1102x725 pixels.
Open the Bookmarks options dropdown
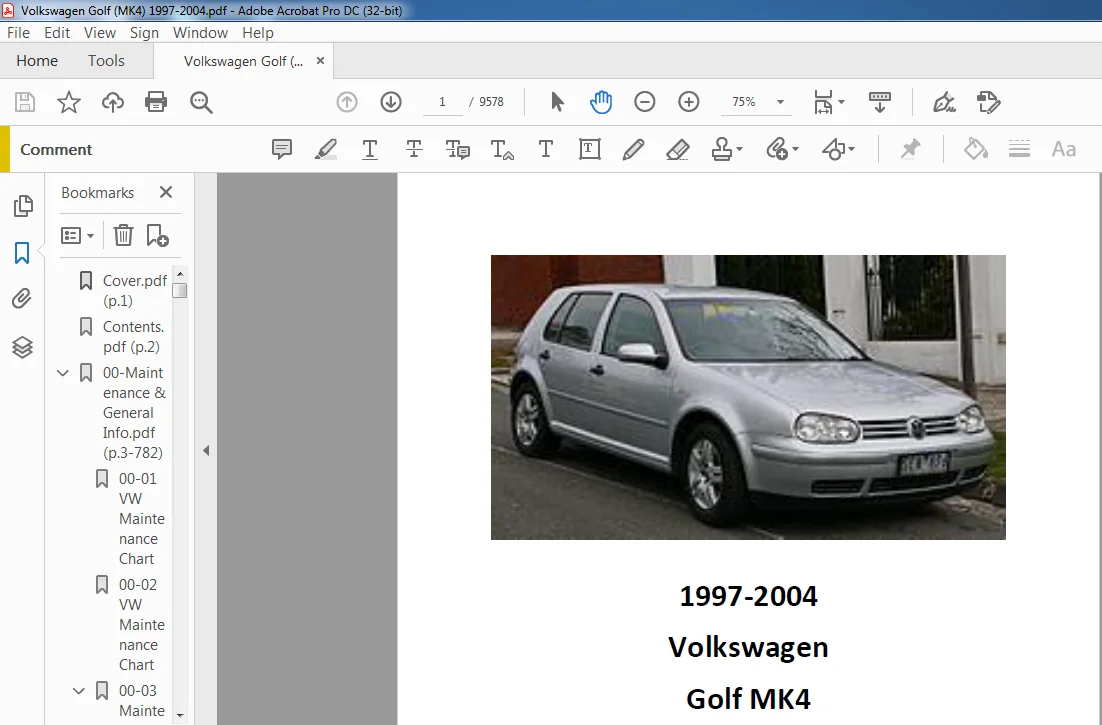tap(77, 235)
